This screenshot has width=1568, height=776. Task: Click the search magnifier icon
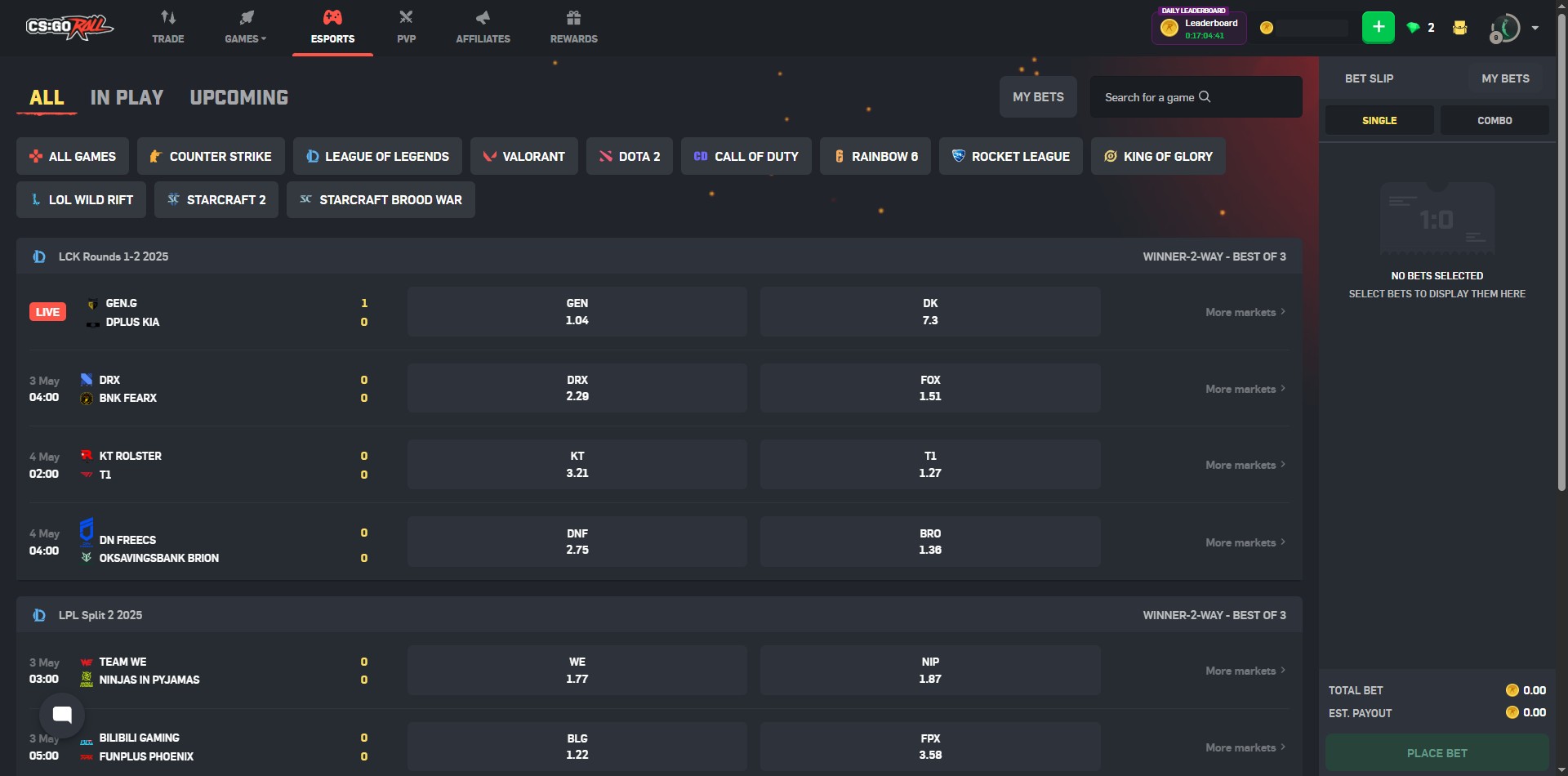1205,97
